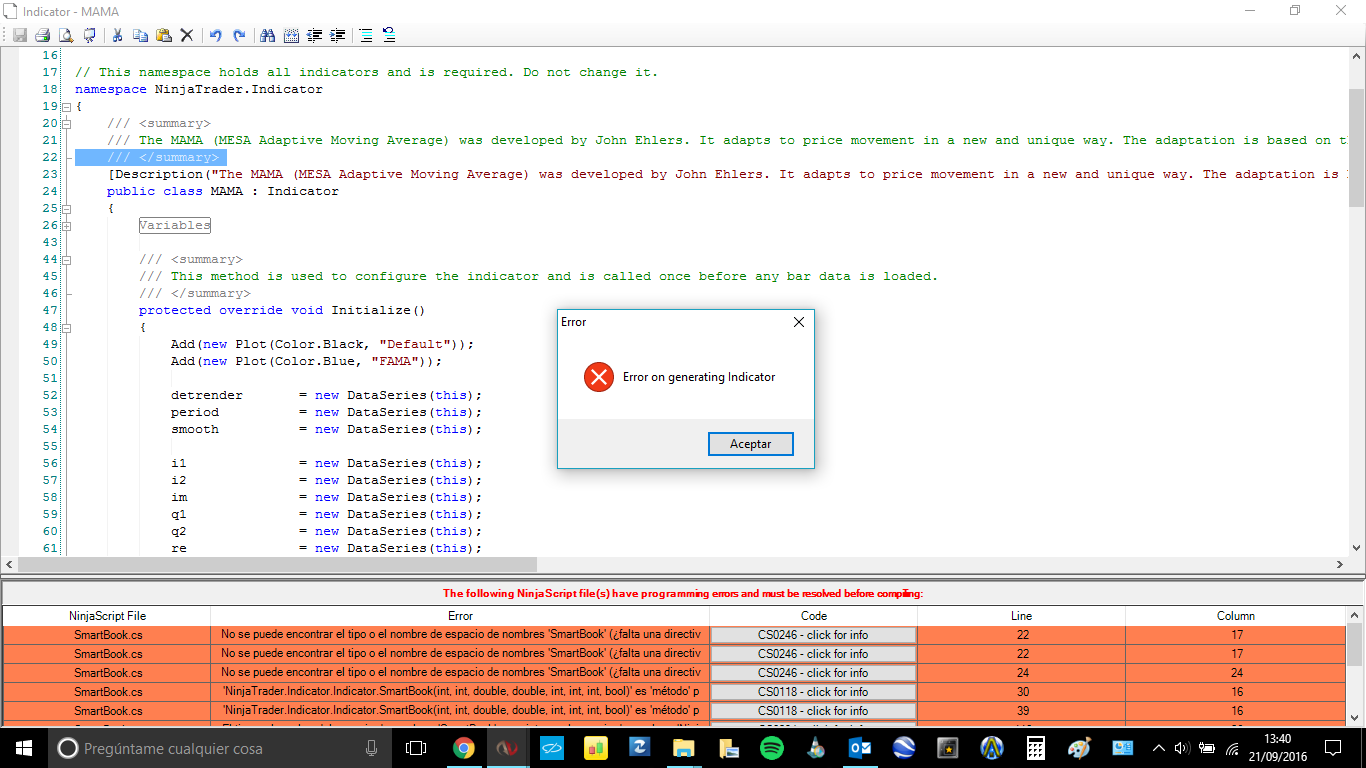
Task: Paste from clipboard using the toolbar icon
Action: pyautogui.click(x=163, y=35)
